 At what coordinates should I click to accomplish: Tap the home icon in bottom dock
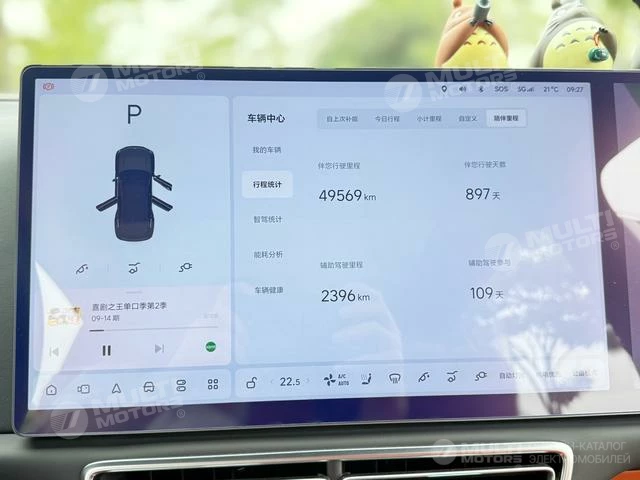(51, 388)
